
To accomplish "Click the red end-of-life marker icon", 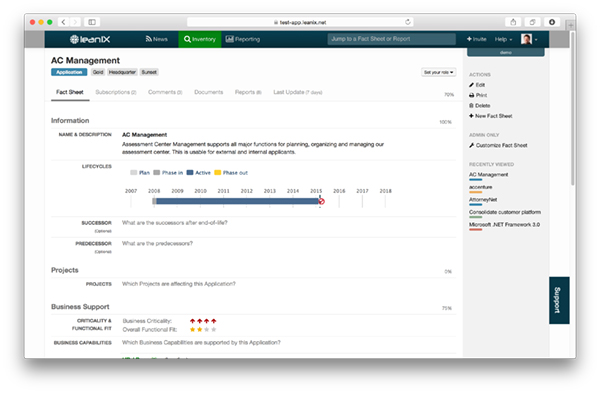I will [321, 201].
